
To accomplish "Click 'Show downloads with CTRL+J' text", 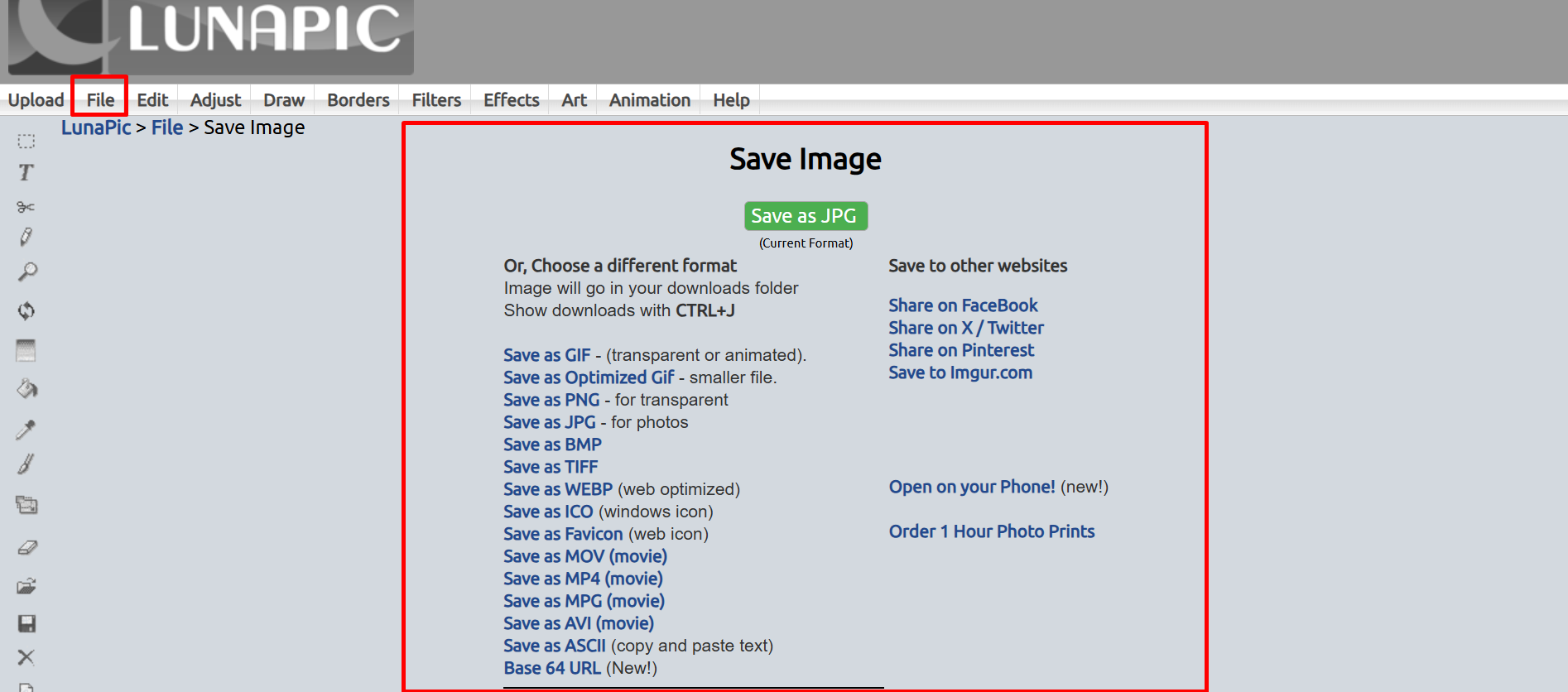I will pyautogui.click(x=619, y=310).
